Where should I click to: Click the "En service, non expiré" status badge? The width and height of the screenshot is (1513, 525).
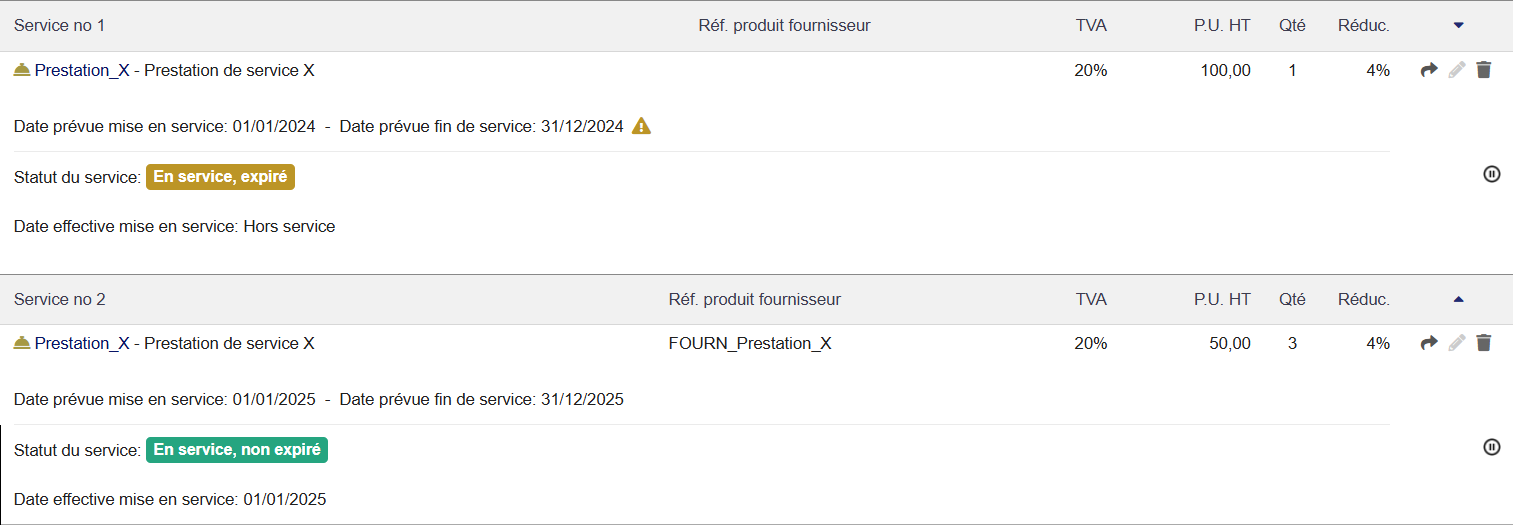point(237,450)
